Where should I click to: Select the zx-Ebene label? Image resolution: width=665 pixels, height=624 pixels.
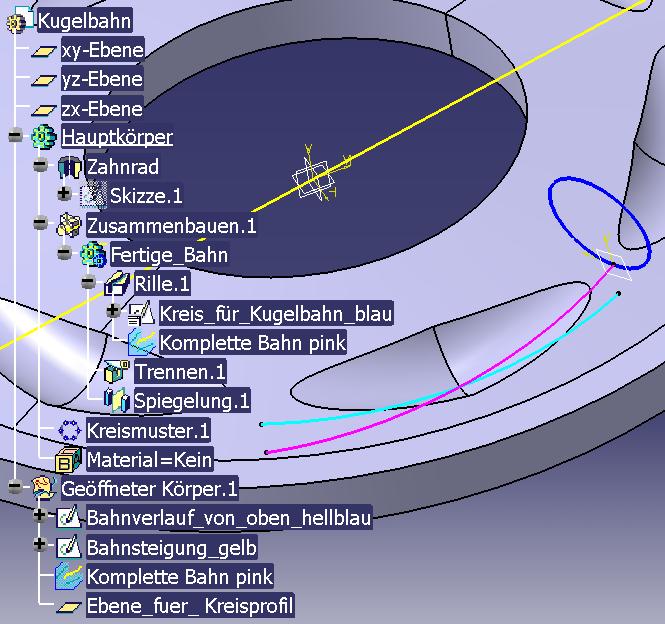[x=102, y=109]
